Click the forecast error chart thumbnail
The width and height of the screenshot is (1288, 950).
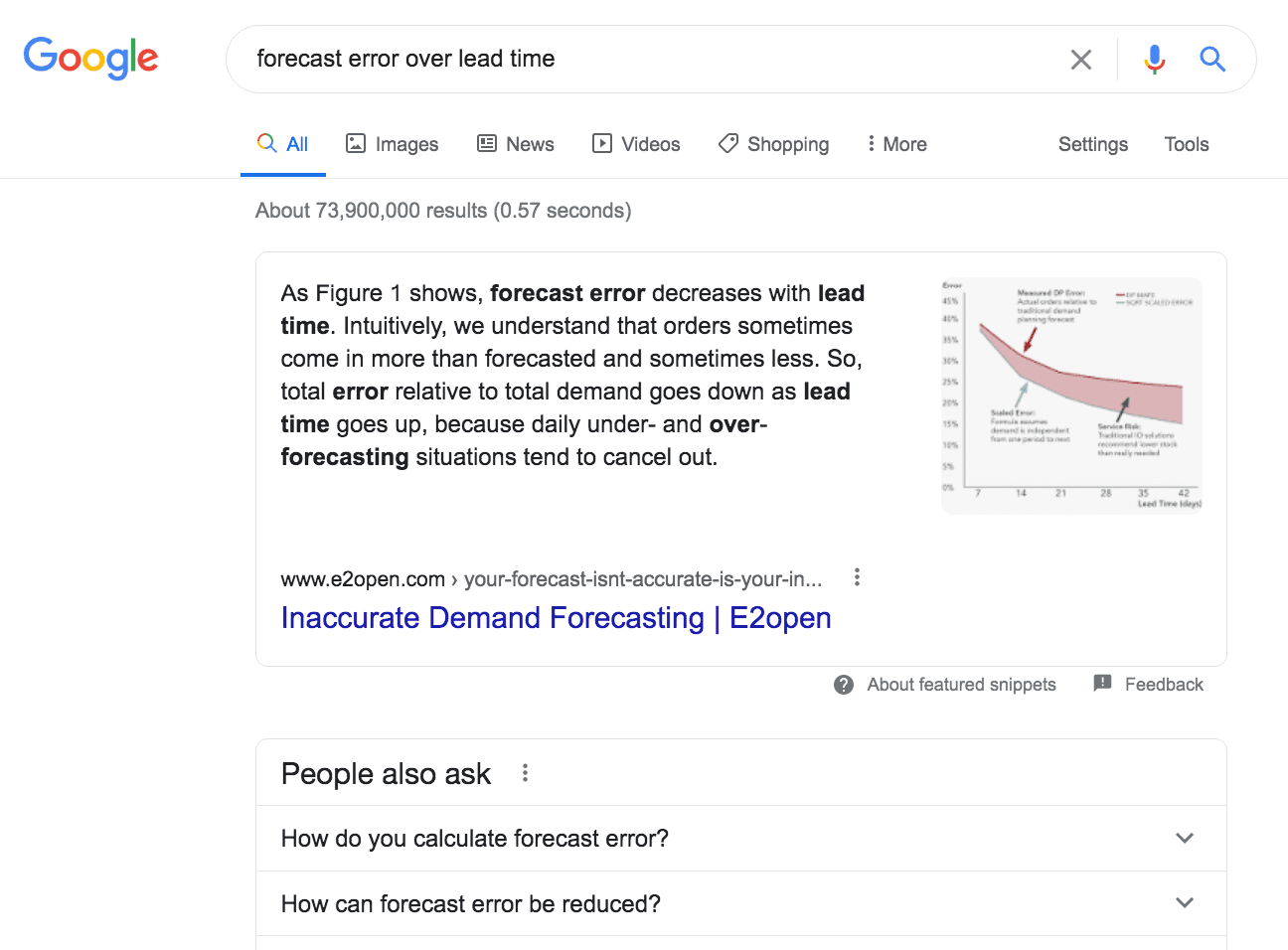[1072, 396]
